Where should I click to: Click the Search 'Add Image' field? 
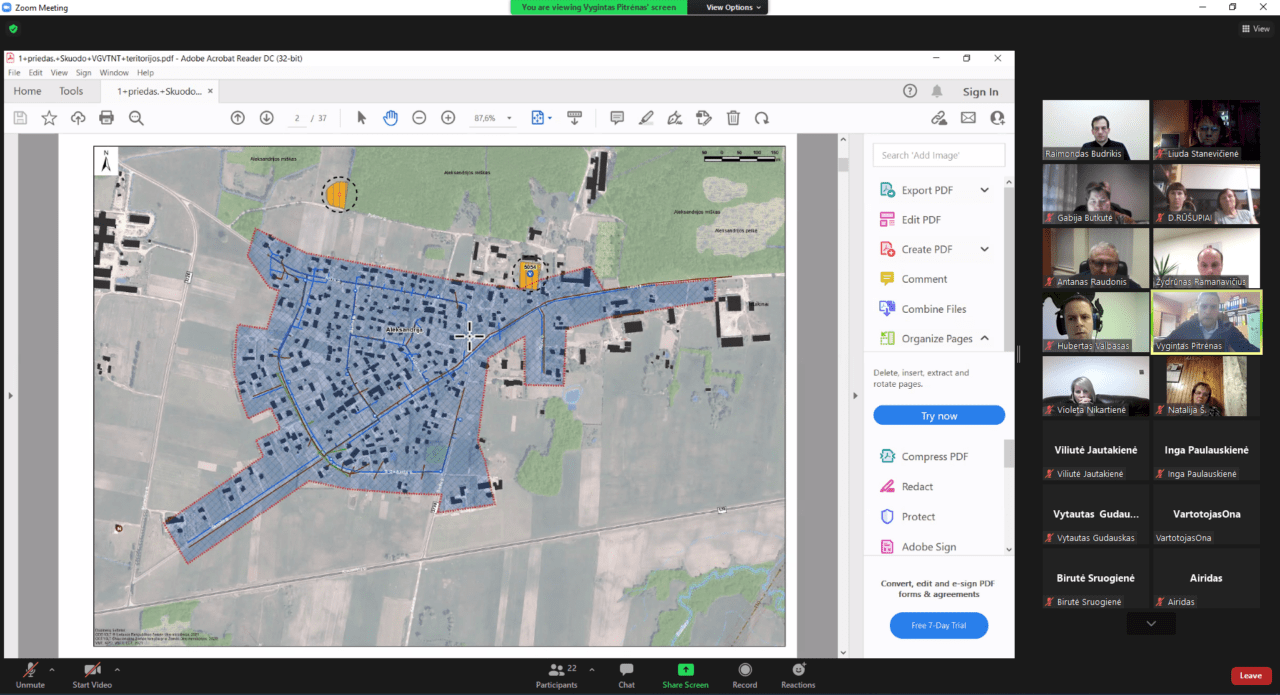click(938, 155)
